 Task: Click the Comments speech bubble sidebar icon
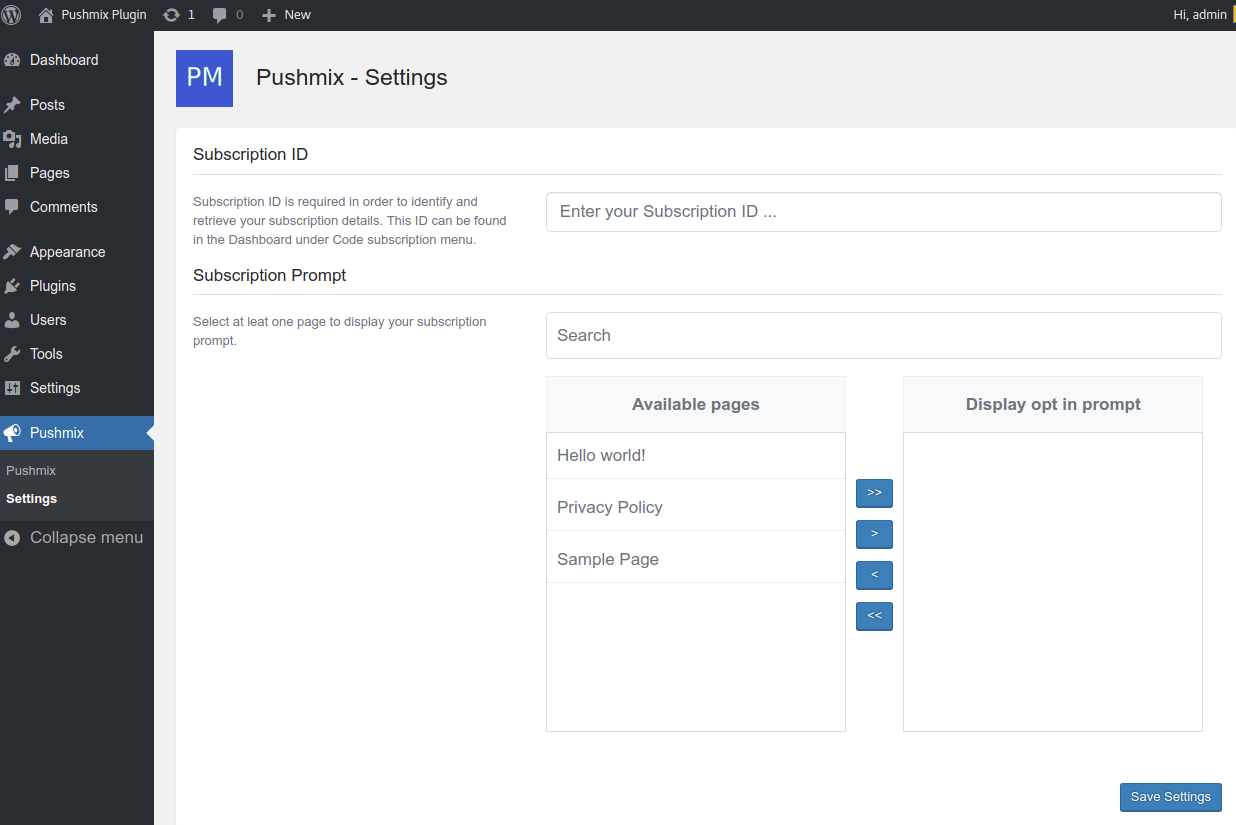tap(12, 207)
